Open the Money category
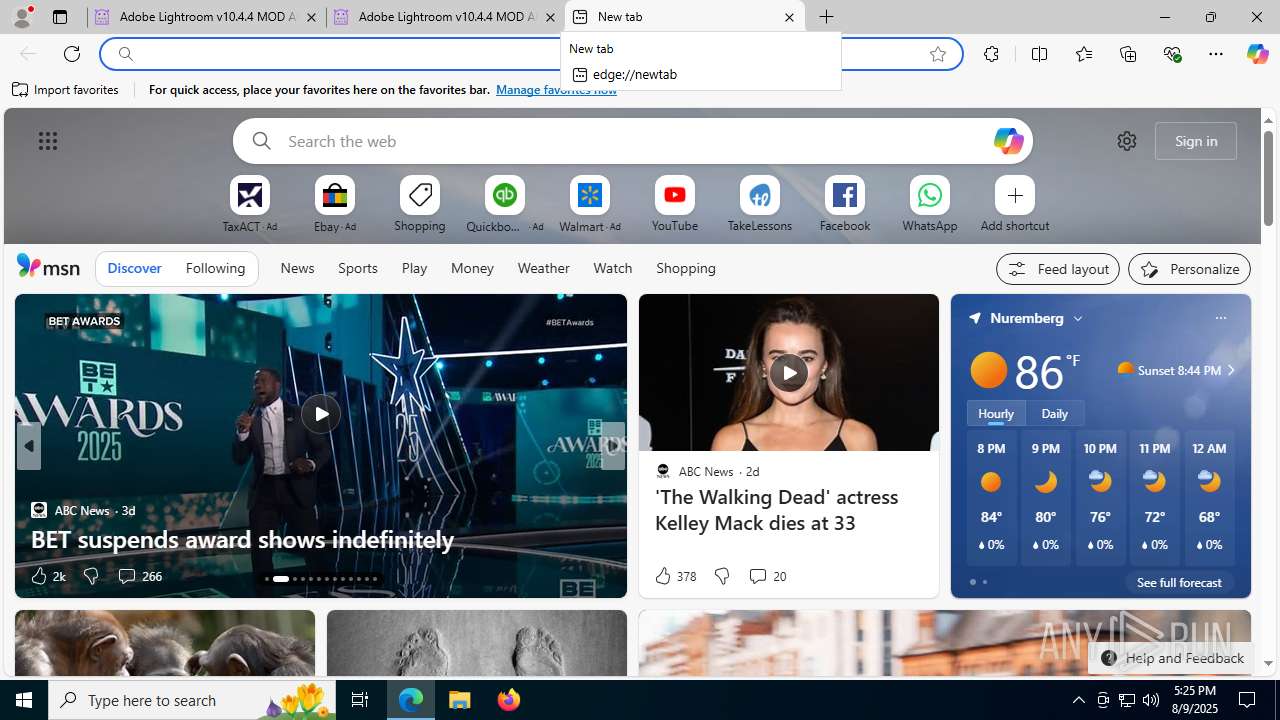1280x720 pixels. (x=472, y=268)
